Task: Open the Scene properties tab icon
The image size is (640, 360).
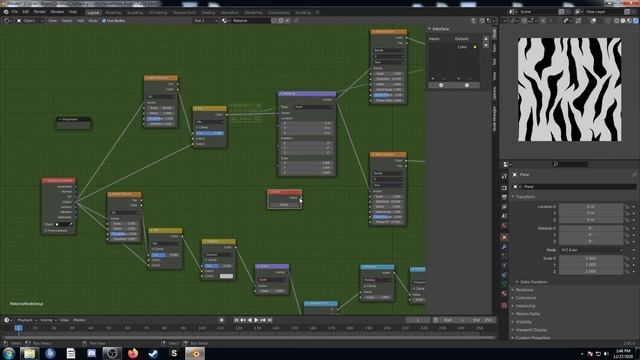Action: (504, 216)
